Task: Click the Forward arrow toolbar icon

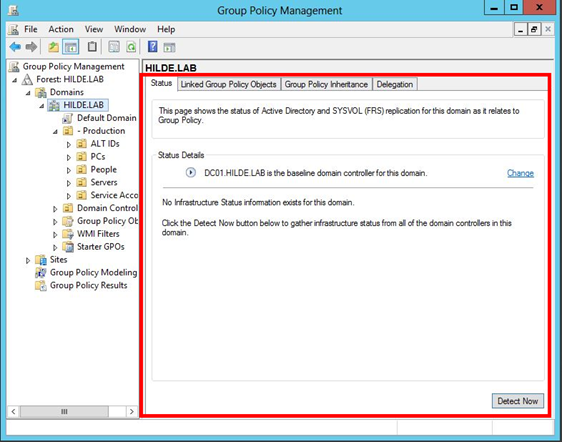Action: pos(31,47)
